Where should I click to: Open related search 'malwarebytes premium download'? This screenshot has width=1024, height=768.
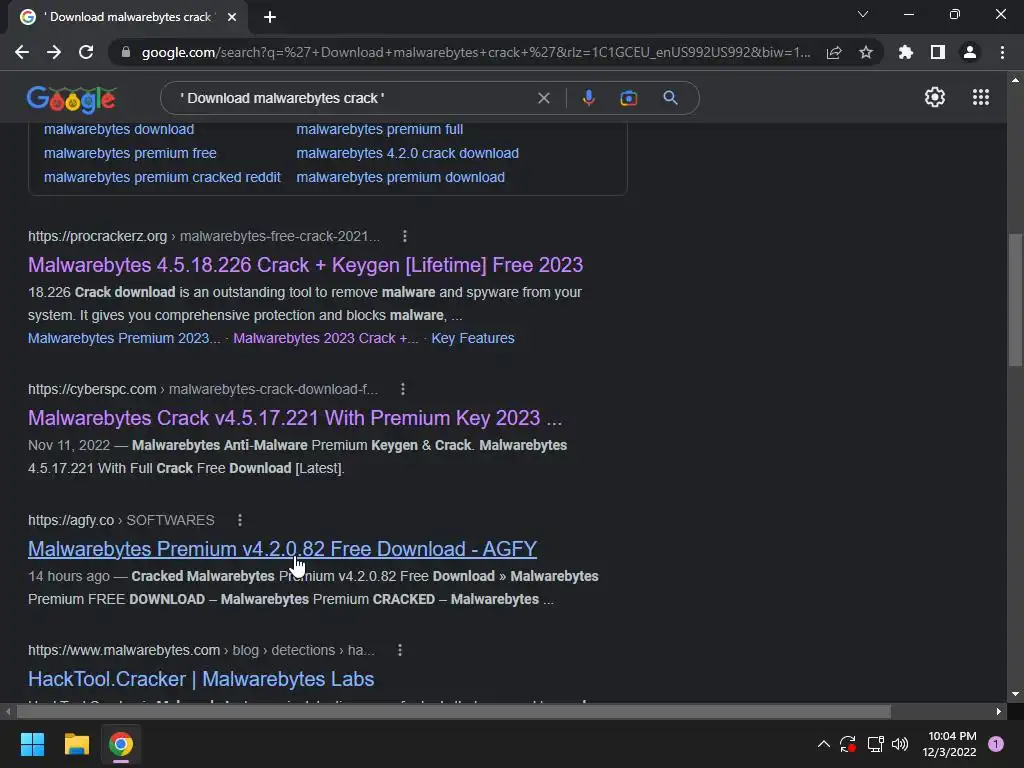[400, 178]
